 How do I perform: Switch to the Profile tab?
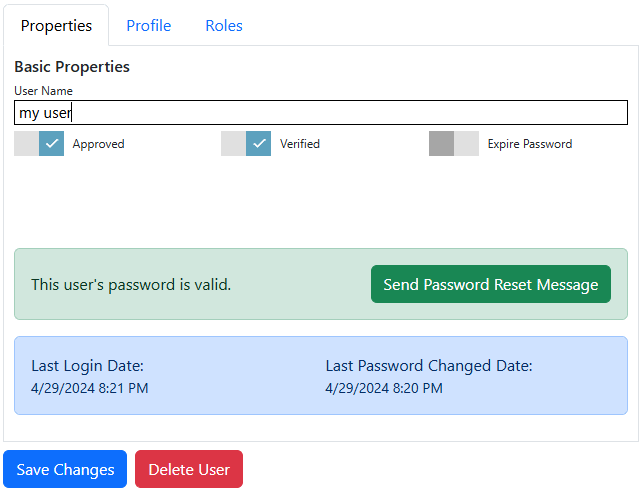[x=148, y=26]
